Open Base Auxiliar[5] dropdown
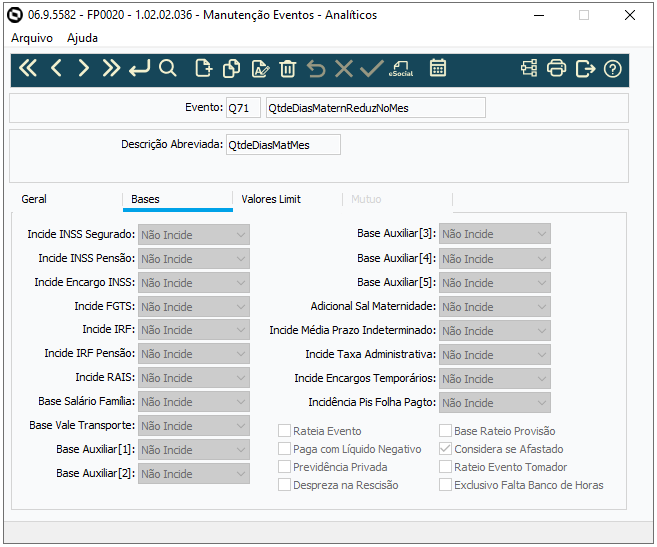 (x=495, y=283)
